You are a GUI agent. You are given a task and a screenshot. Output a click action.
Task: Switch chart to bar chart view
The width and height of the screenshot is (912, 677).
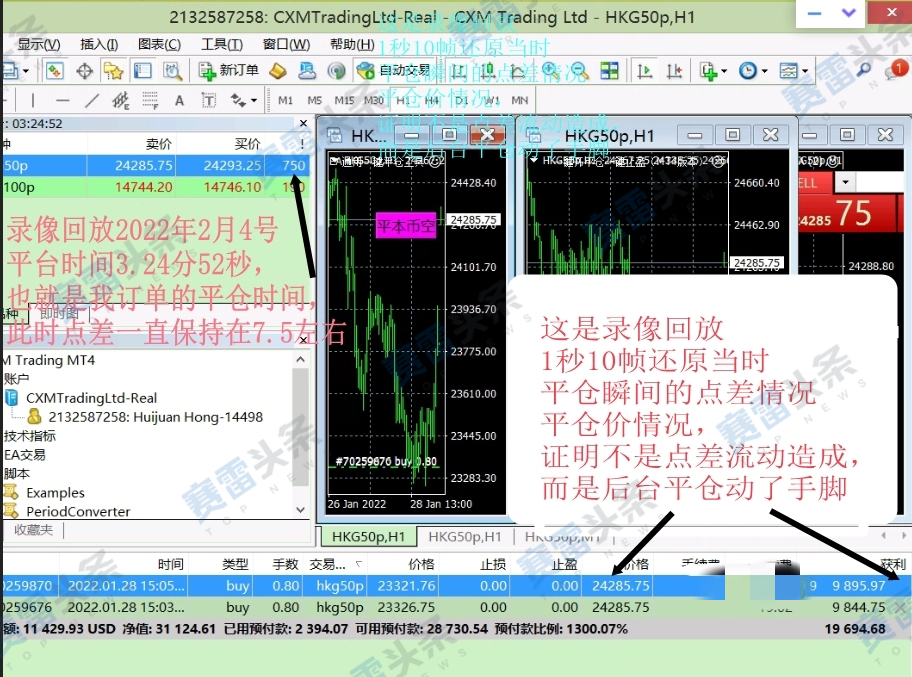(x=459, y=71)
